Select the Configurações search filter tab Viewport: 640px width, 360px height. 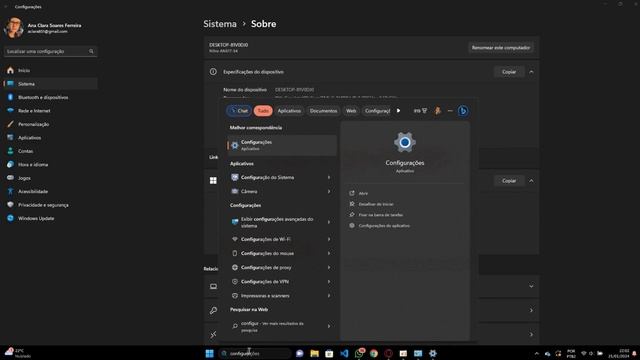point(377,111)
